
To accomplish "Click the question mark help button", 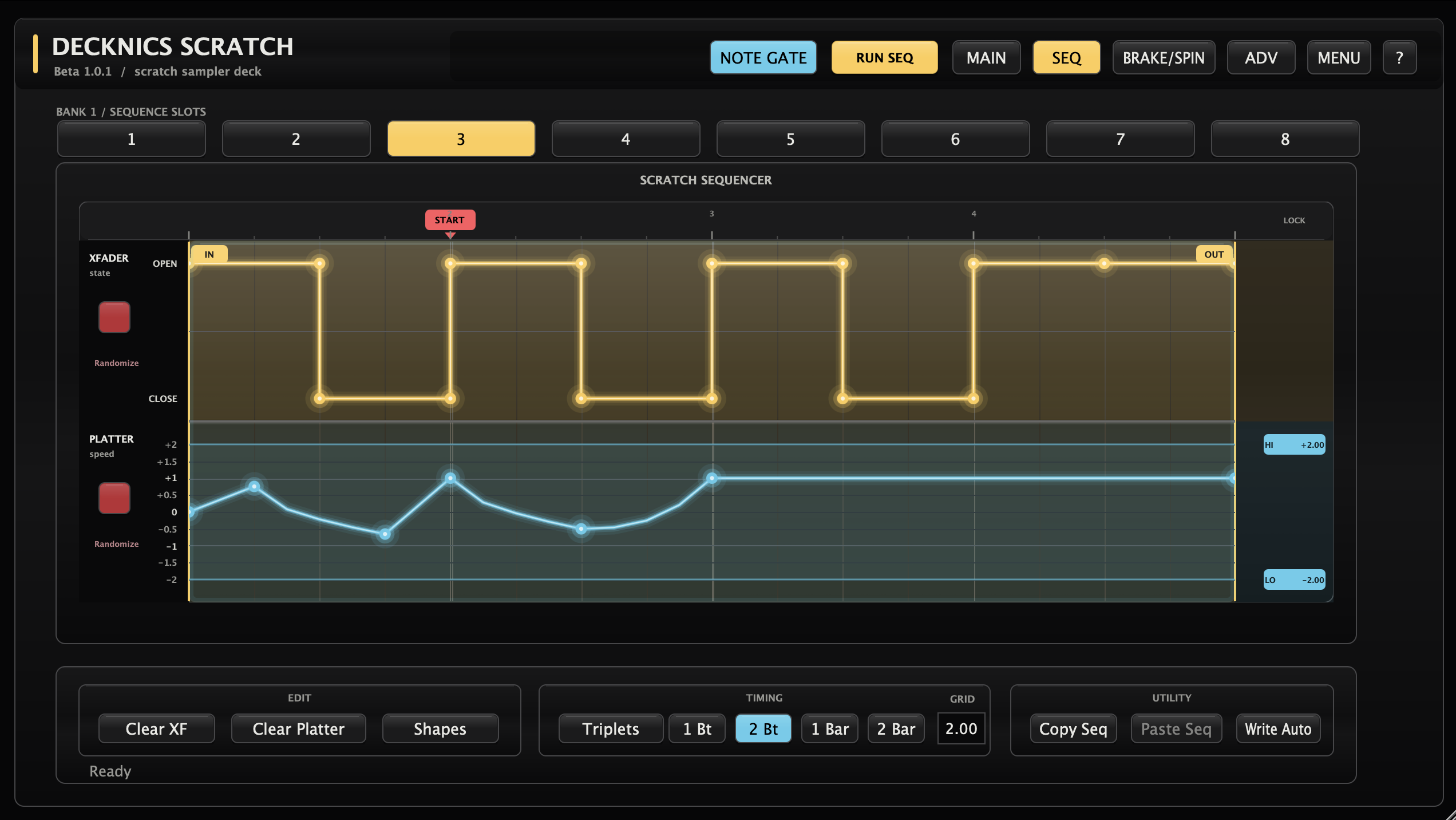I will (1399, 57).
